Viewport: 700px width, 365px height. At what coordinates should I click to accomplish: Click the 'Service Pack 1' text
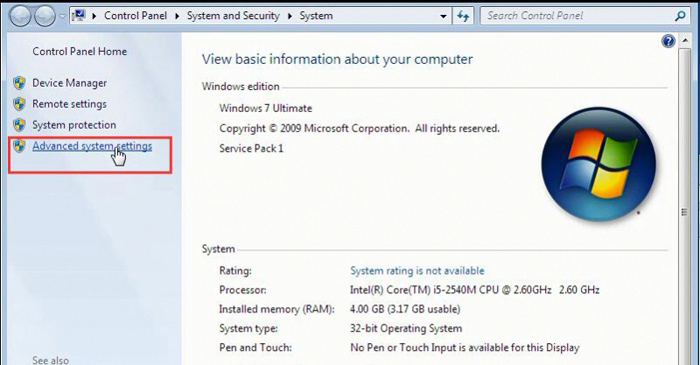(x=251, y=149)
